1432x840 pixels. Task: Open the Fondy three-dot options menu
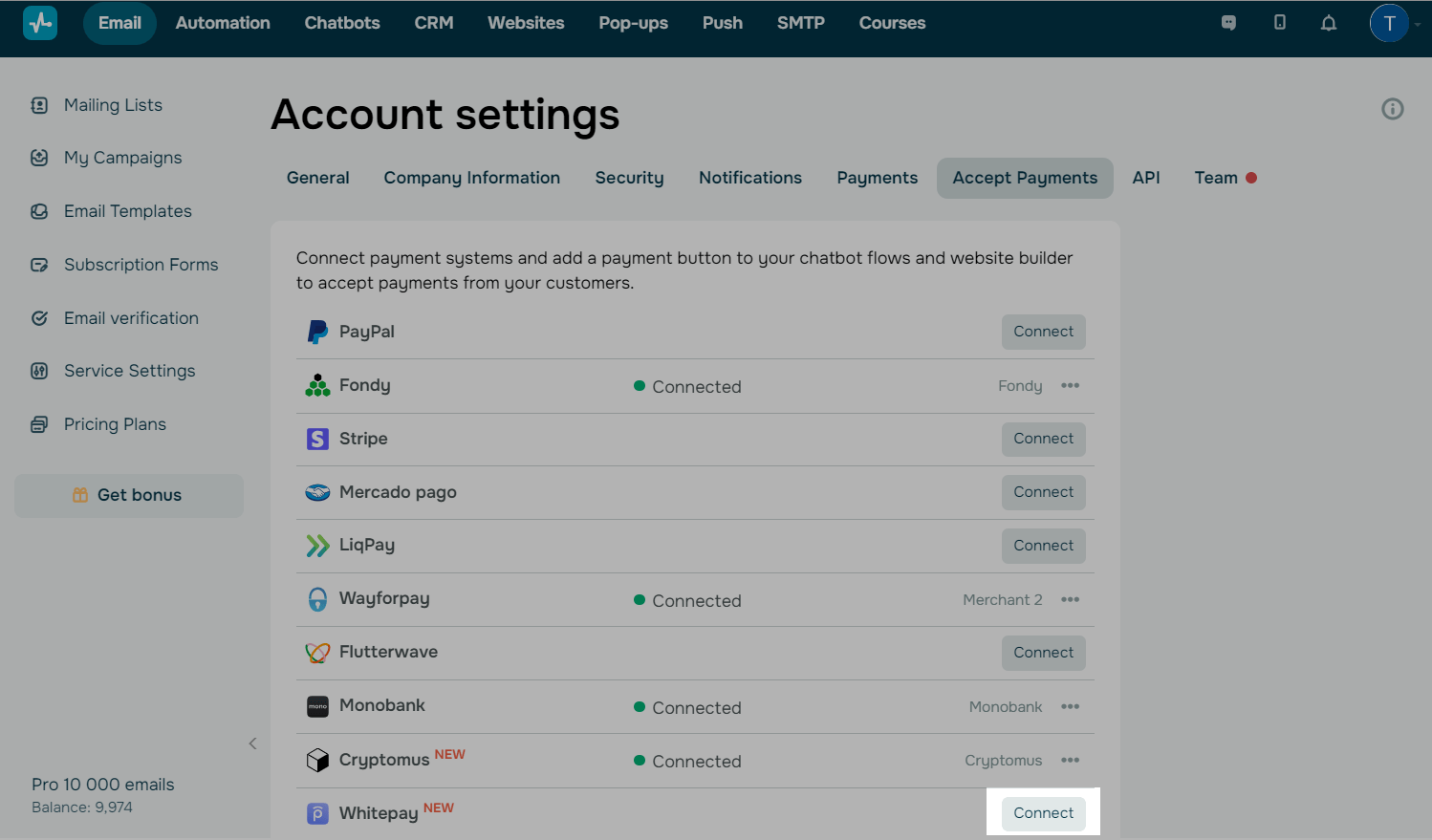click(1070, 386)
